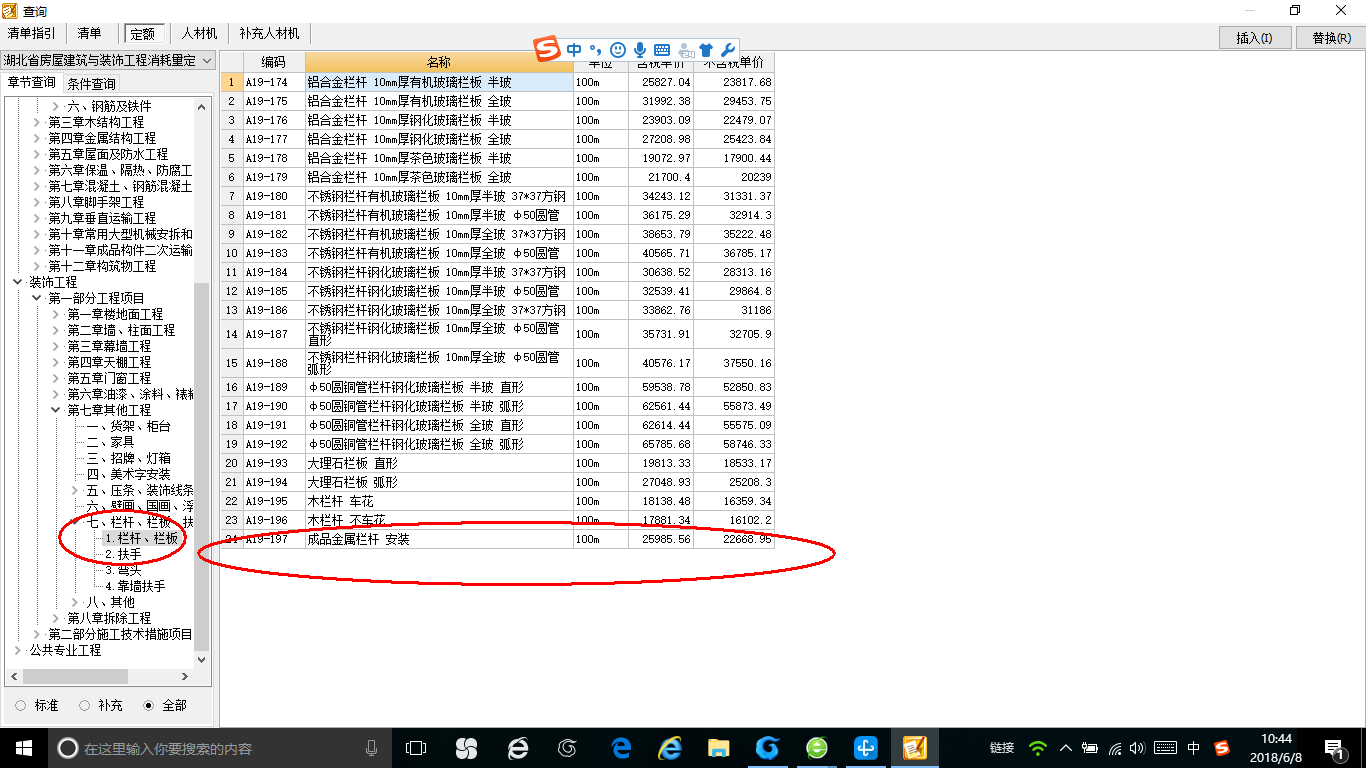1366x768 pixels.
Task: Open green 360 browser icon on taskbar
Action: point(817,748)
